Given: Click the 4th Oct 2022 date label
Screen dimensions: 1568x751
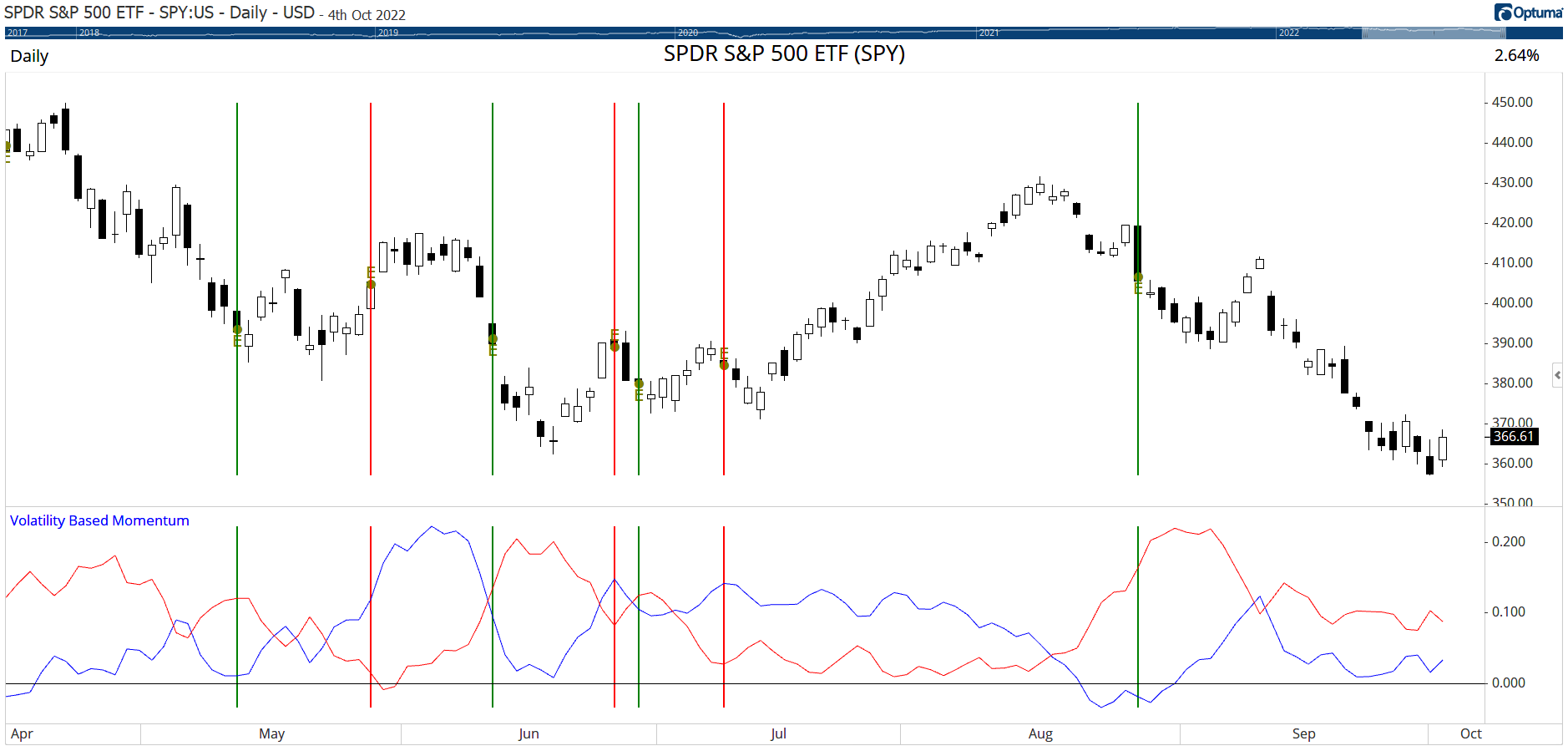Looking at the screenshot, I should point(367,15).
